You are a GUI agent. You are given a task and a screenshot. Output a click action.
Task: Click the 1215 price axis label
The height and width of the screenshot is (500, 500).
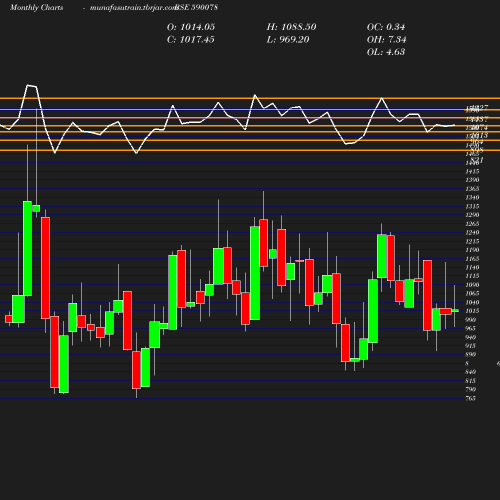point(472,241)
